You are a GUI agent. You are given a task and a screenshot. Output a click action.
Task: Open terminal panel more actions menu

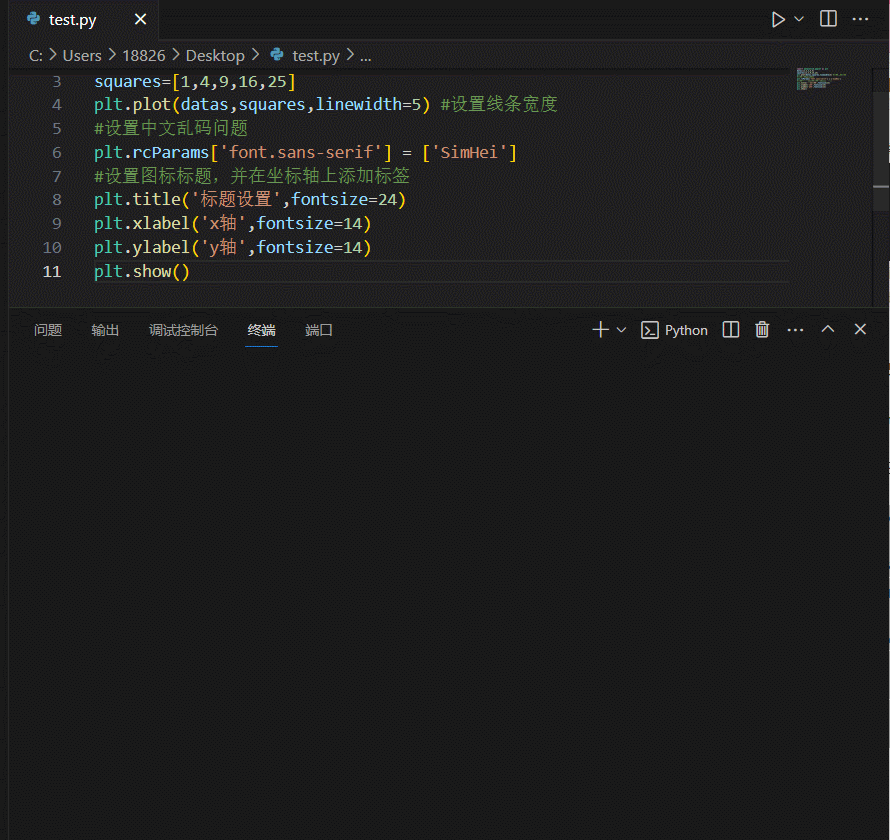tap(795, 330)
